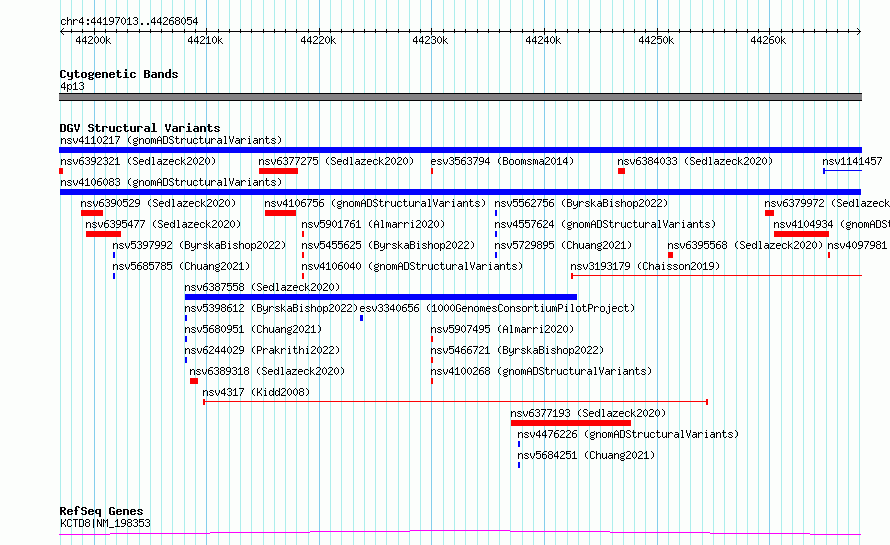Viewport: 890px width, 545px height.
Task: Select the red bar under nsv4106756
Action: pyautogui.click(x=280, y=213)
